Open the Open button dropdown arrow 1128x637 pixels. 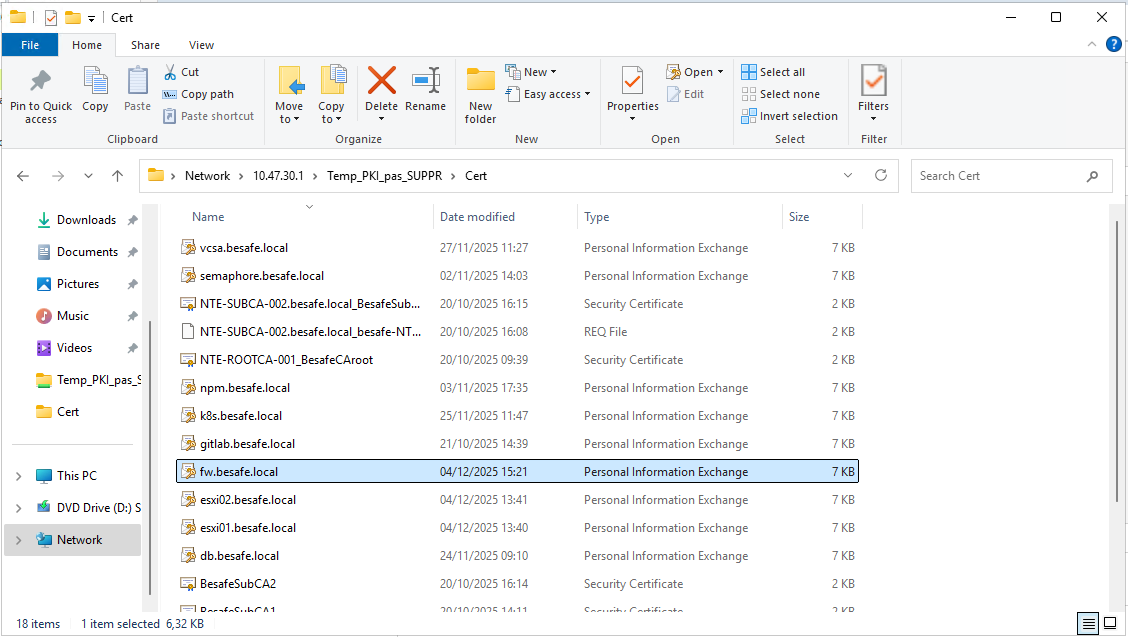pyautogui.click(x=720, y=72)
